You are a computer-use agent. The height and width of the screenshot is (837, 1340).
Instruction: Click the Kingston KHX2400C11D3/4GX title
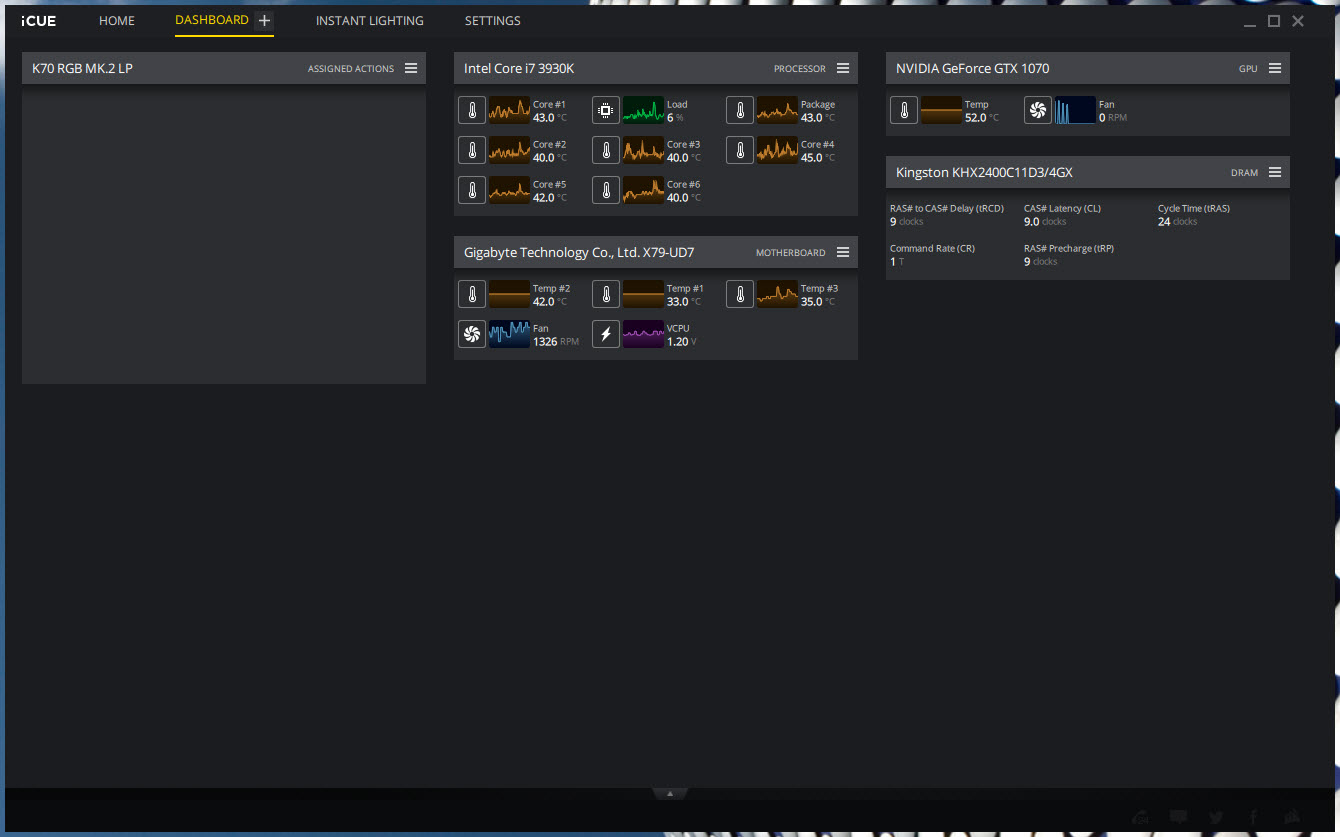(985, 172)
